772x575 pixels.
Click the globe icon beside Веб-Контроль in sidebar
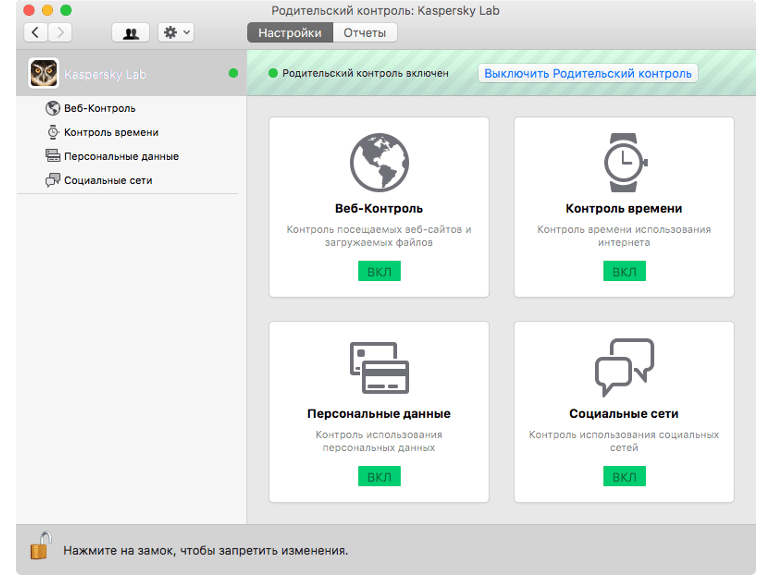click(53, 108)
